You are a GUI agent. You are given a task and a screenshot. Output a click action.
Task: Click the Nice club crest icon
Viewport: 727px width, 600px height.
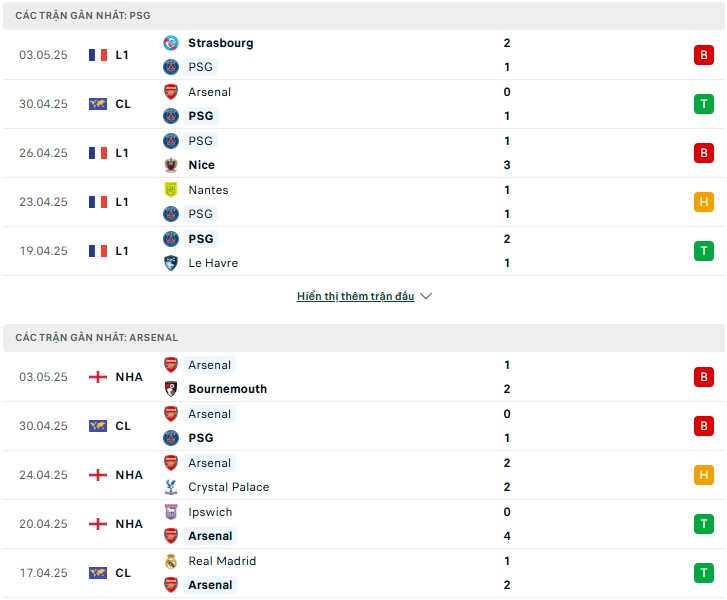(x=171, y=165)
